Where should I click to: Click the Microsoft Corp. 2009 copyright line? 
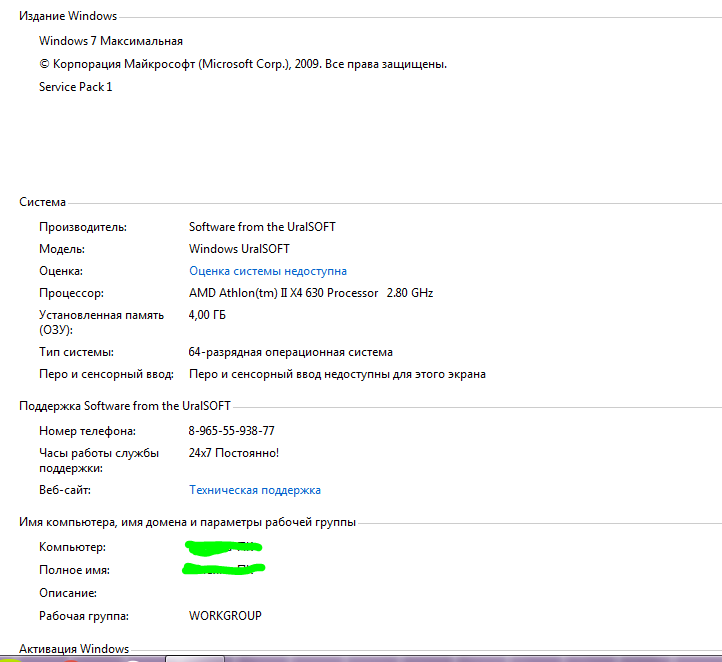(243, 64)
